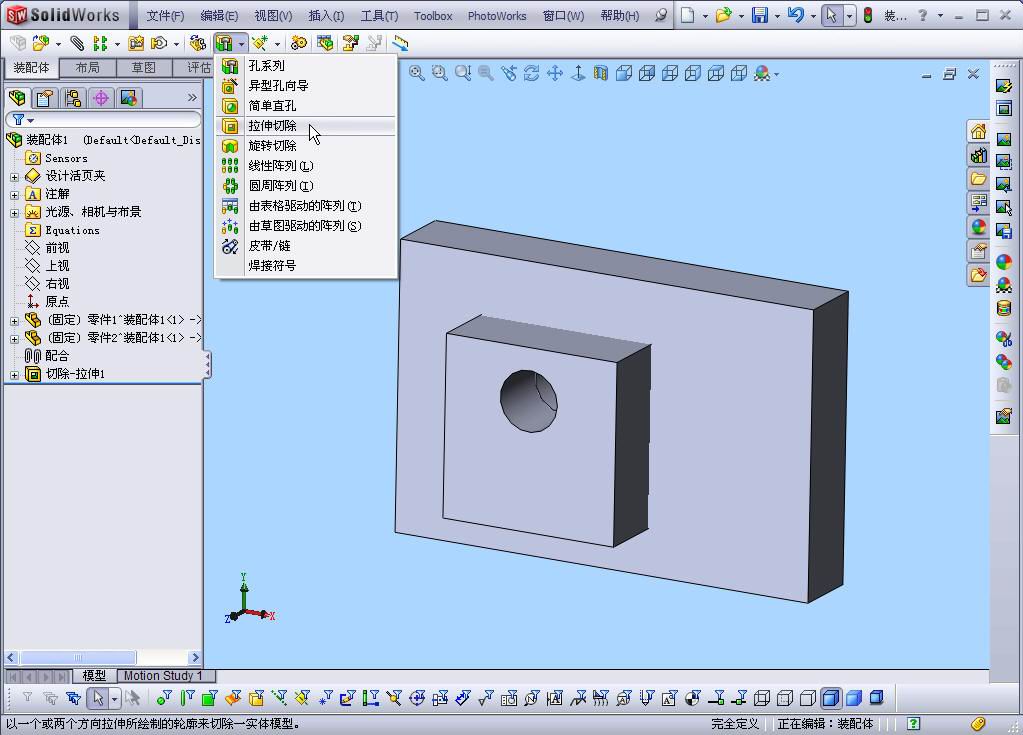Toggle the Filter Vertices selection filter
Viewport: 1023px width, 735px height.
[164, 698]
